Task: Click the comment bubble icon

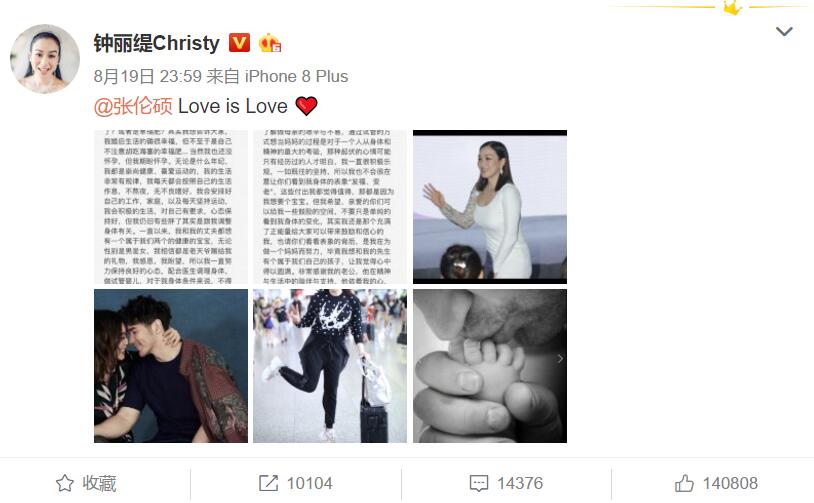Action: click(479, 483)
